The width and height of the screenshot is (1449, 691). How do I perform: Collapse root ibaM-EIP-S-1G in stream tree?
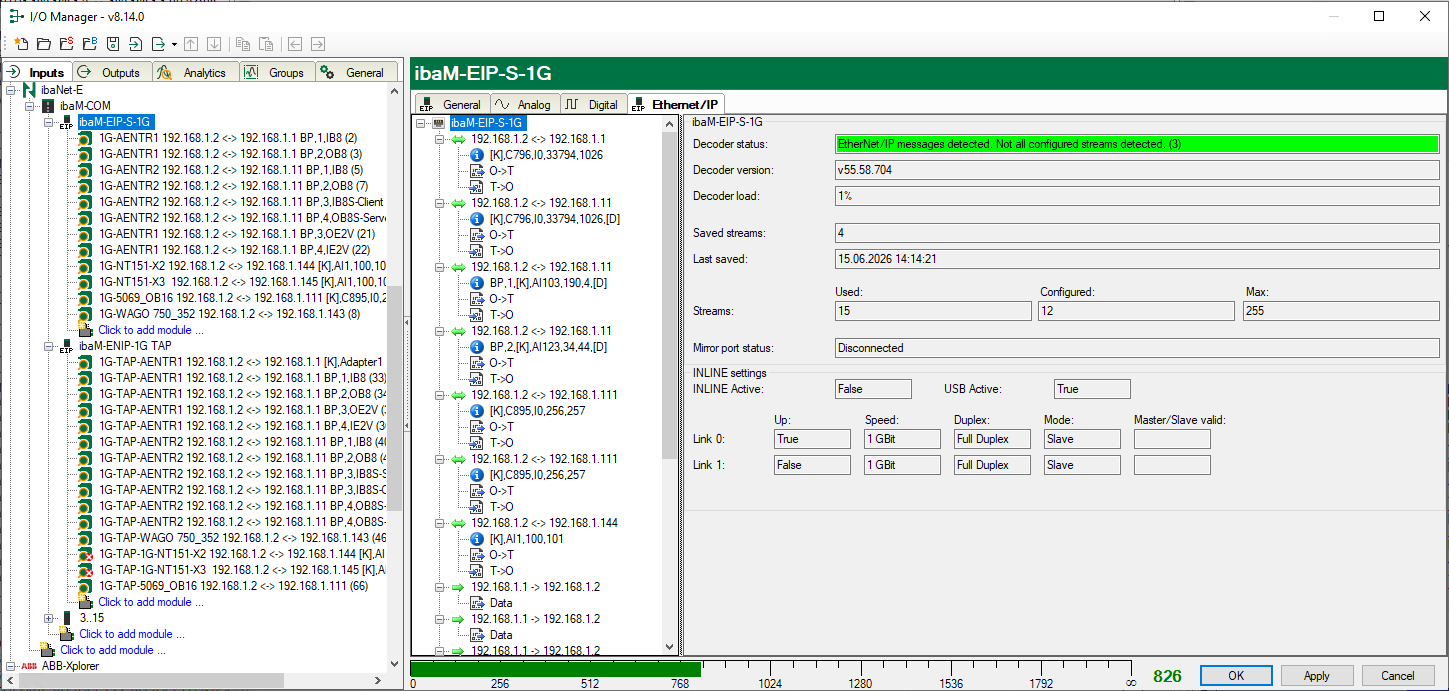click(x=422, y=123)
